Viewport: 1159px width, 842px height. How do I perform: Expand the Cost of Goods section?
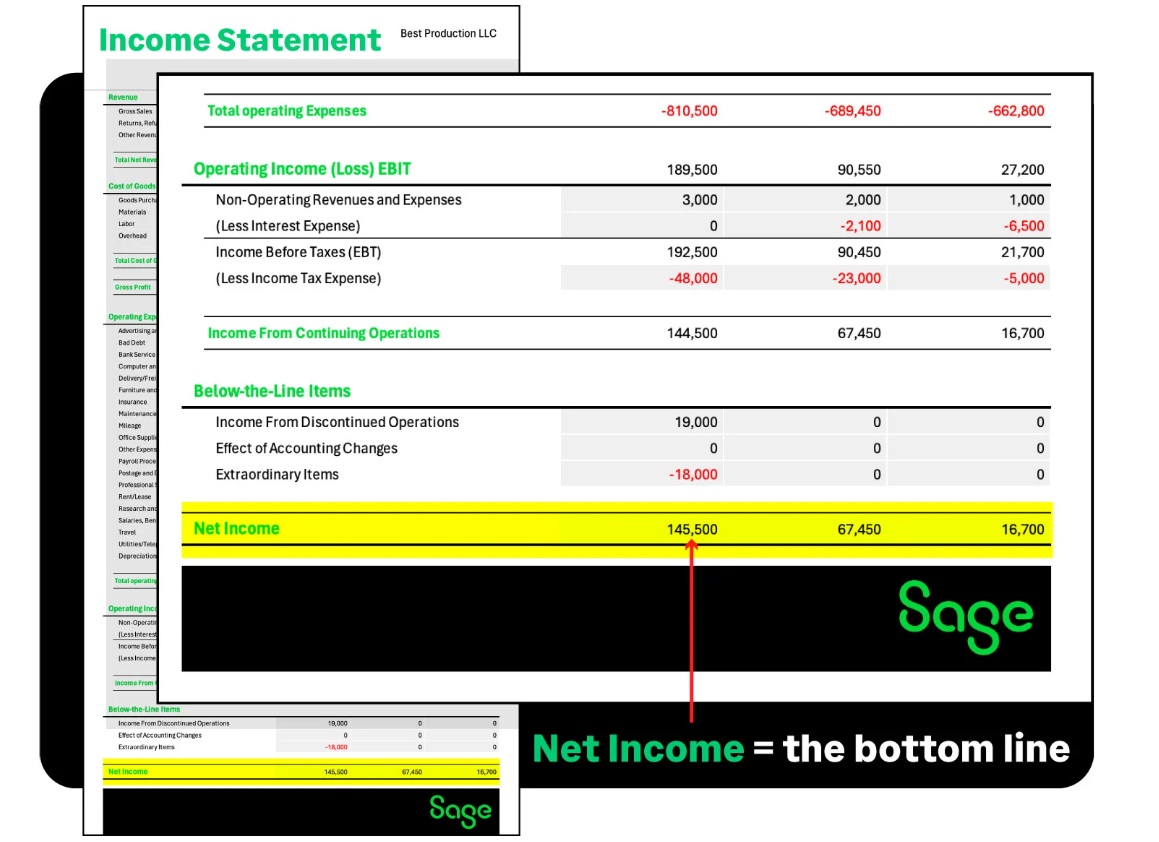[131, 185]
